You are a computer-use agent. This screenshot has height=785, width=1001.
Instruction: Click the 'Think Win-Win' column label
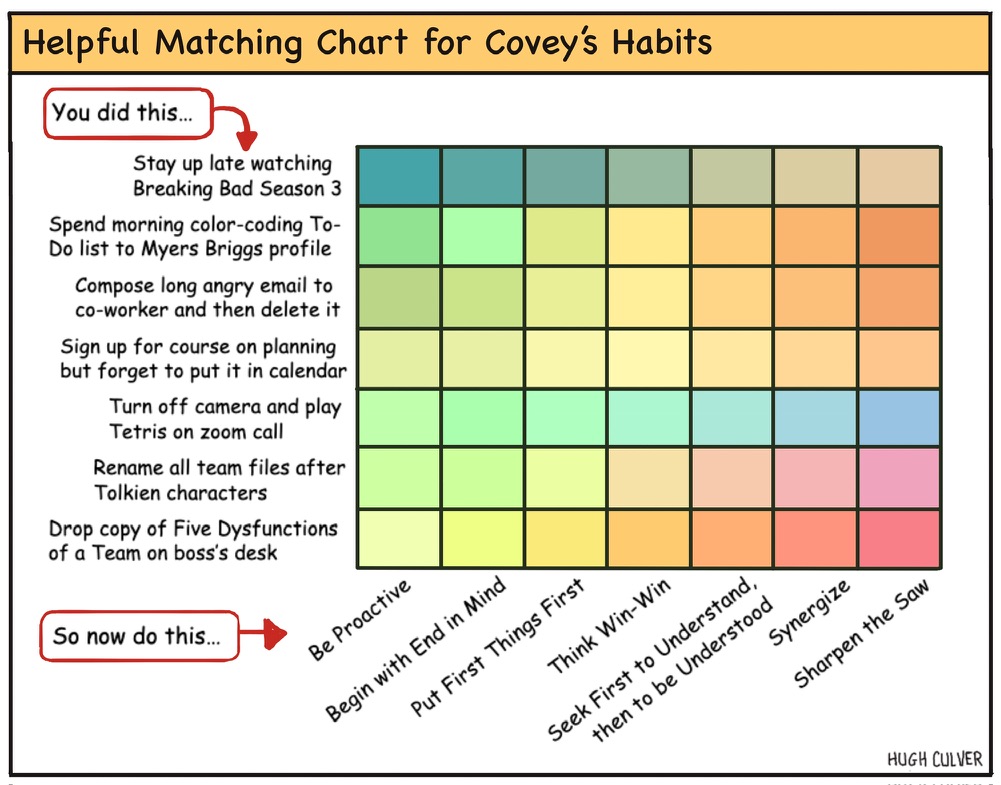click(609, 625)
